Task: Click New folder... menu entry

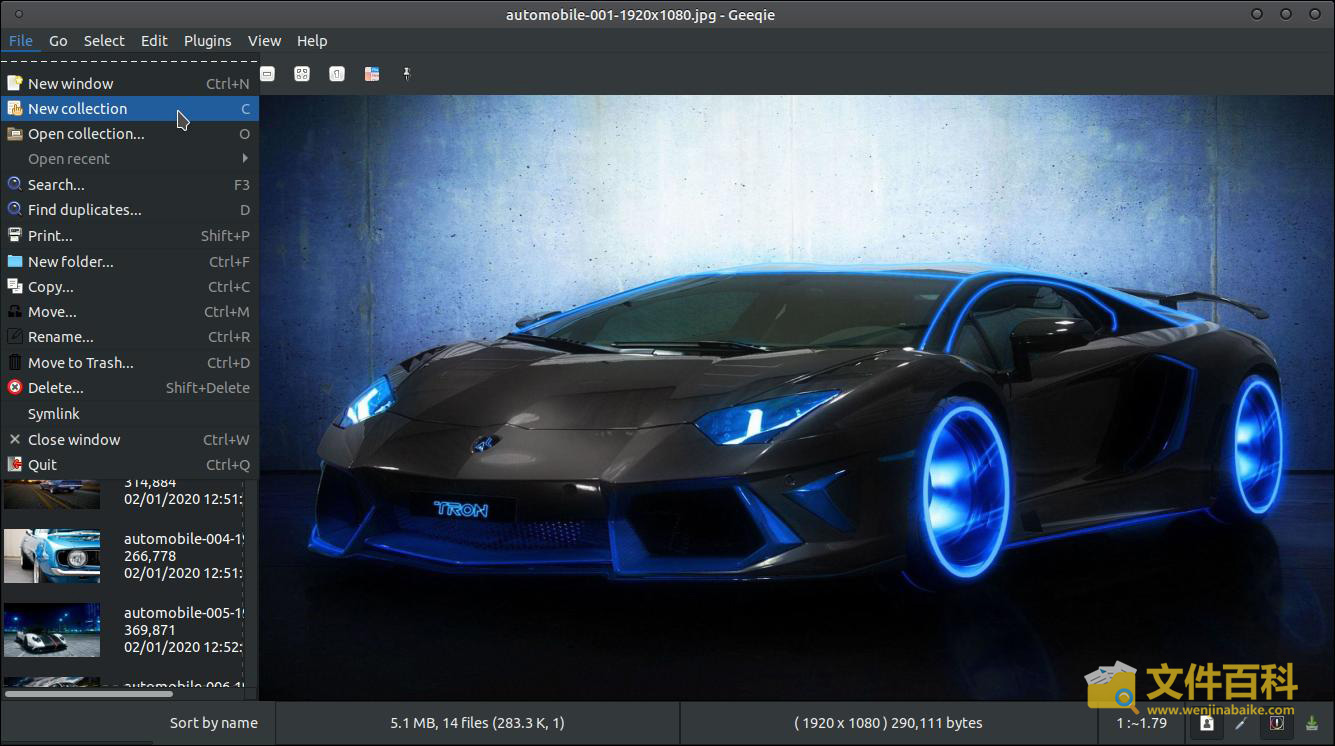Action: [129, 262]
